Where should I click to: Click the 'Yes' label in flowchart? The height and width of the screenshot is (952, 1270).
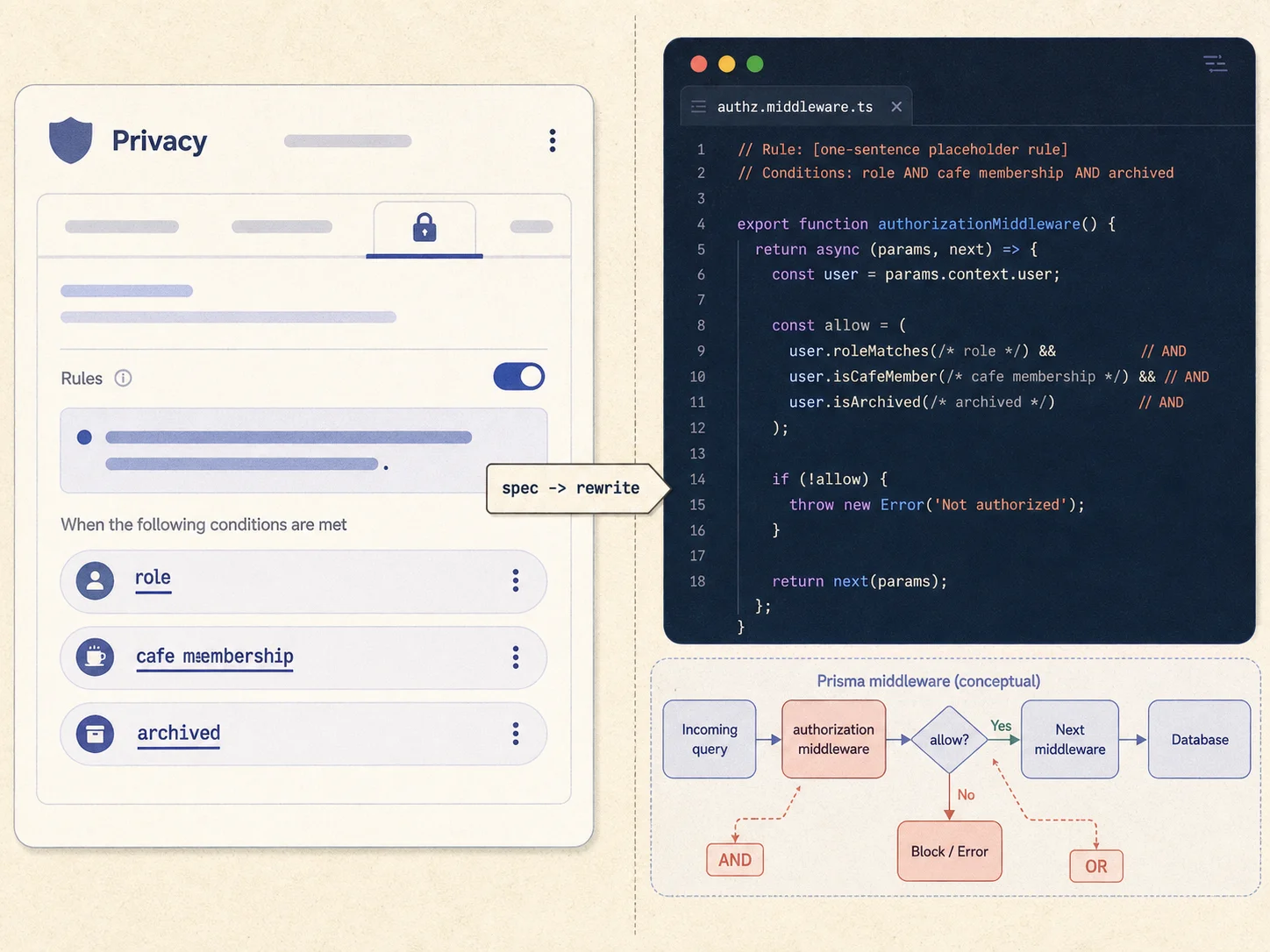1001,726
